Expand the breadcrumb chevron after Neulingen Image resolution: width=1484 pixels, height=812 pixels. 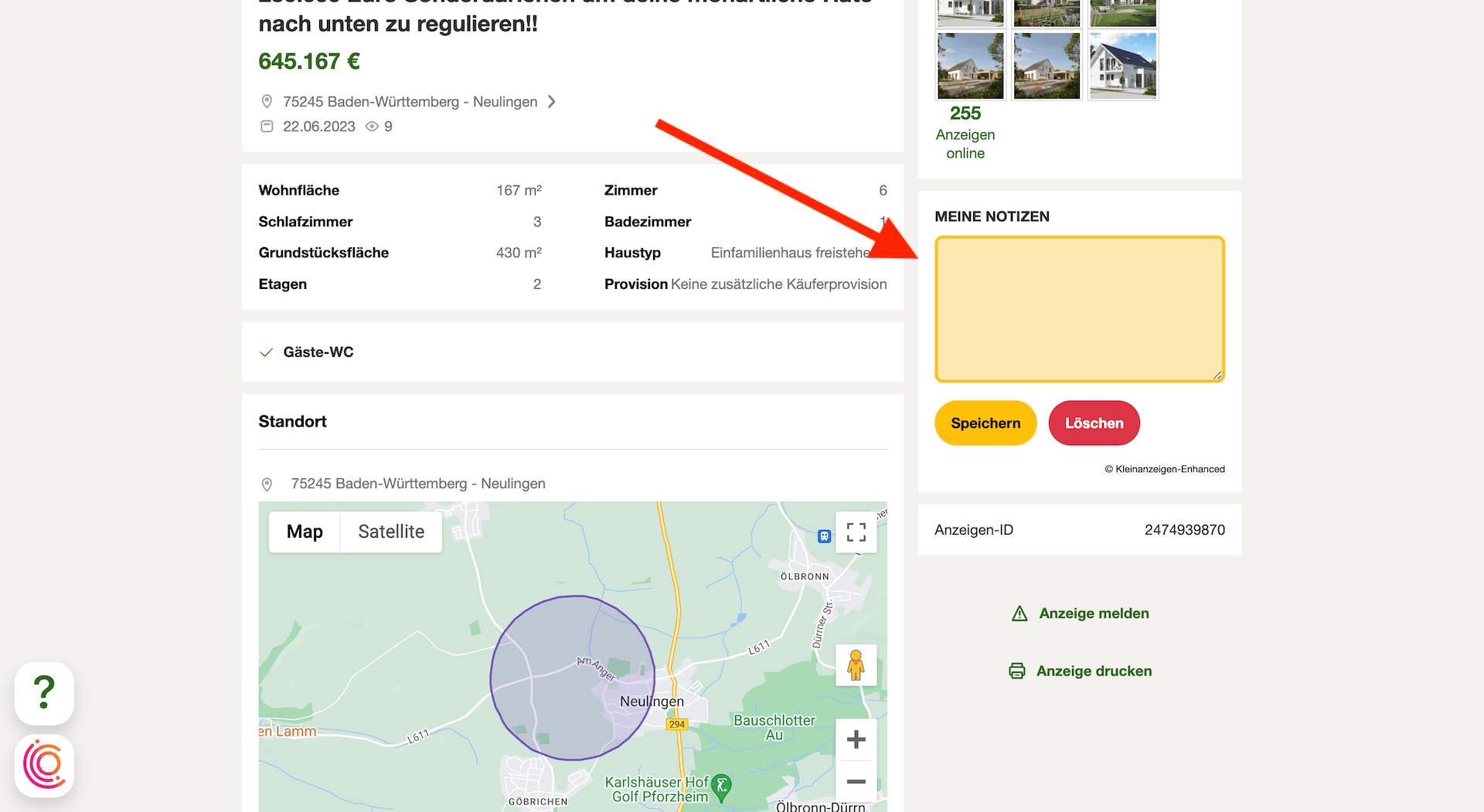click(551, 101)
